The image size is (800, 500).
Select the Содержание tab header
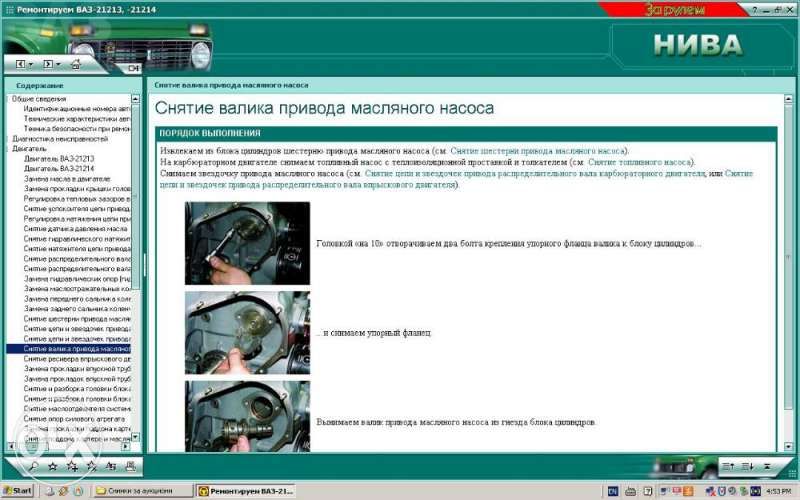tap(40, 86)
